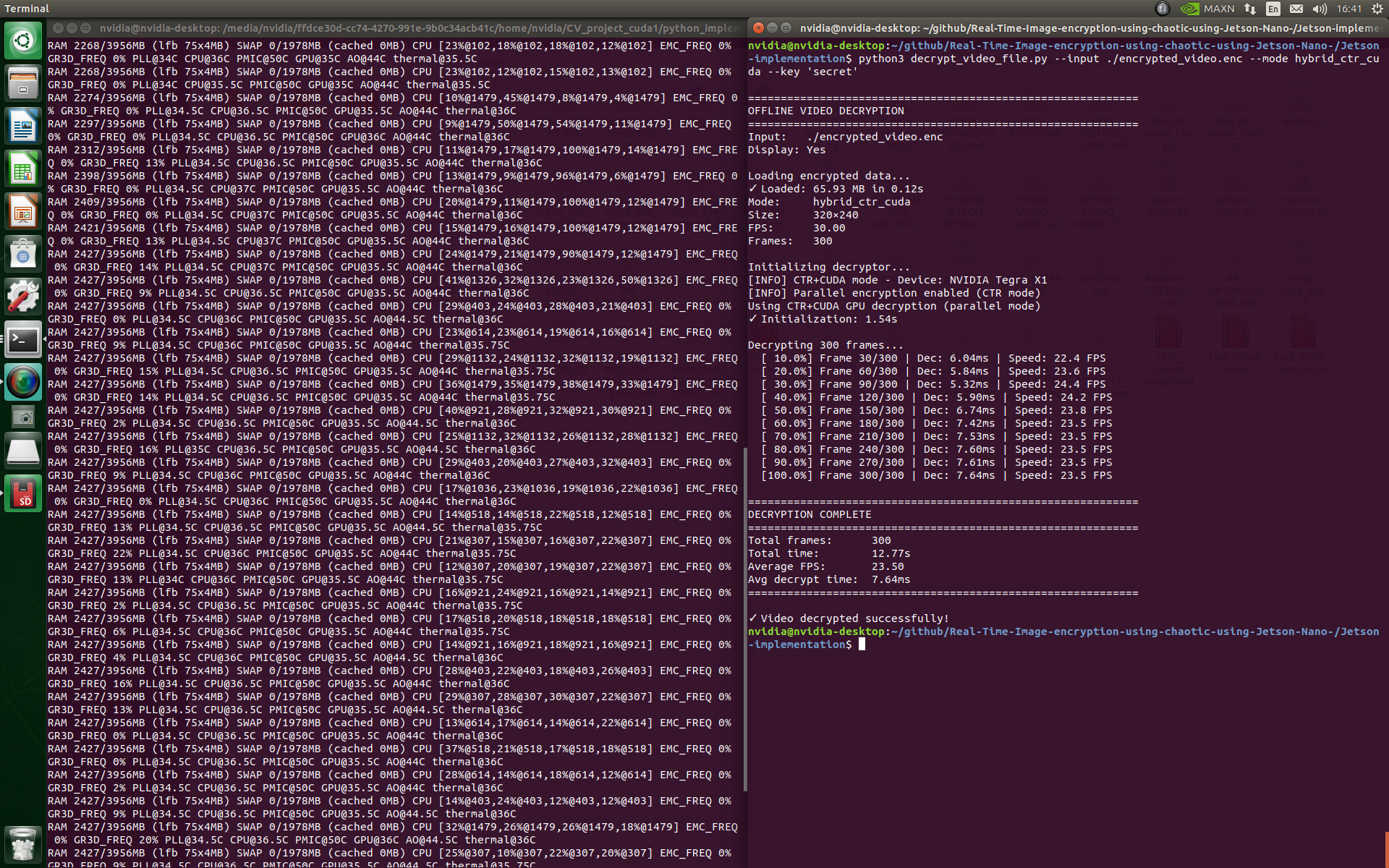Show the 16:41 clock calendar
Viewport: 1389px width, 868px height.
[1349, 9]
